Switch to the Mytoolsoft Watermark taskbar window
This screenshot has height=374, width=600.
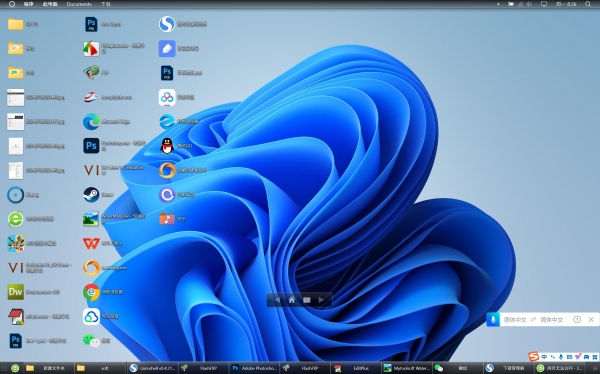(x=407, y=368)
